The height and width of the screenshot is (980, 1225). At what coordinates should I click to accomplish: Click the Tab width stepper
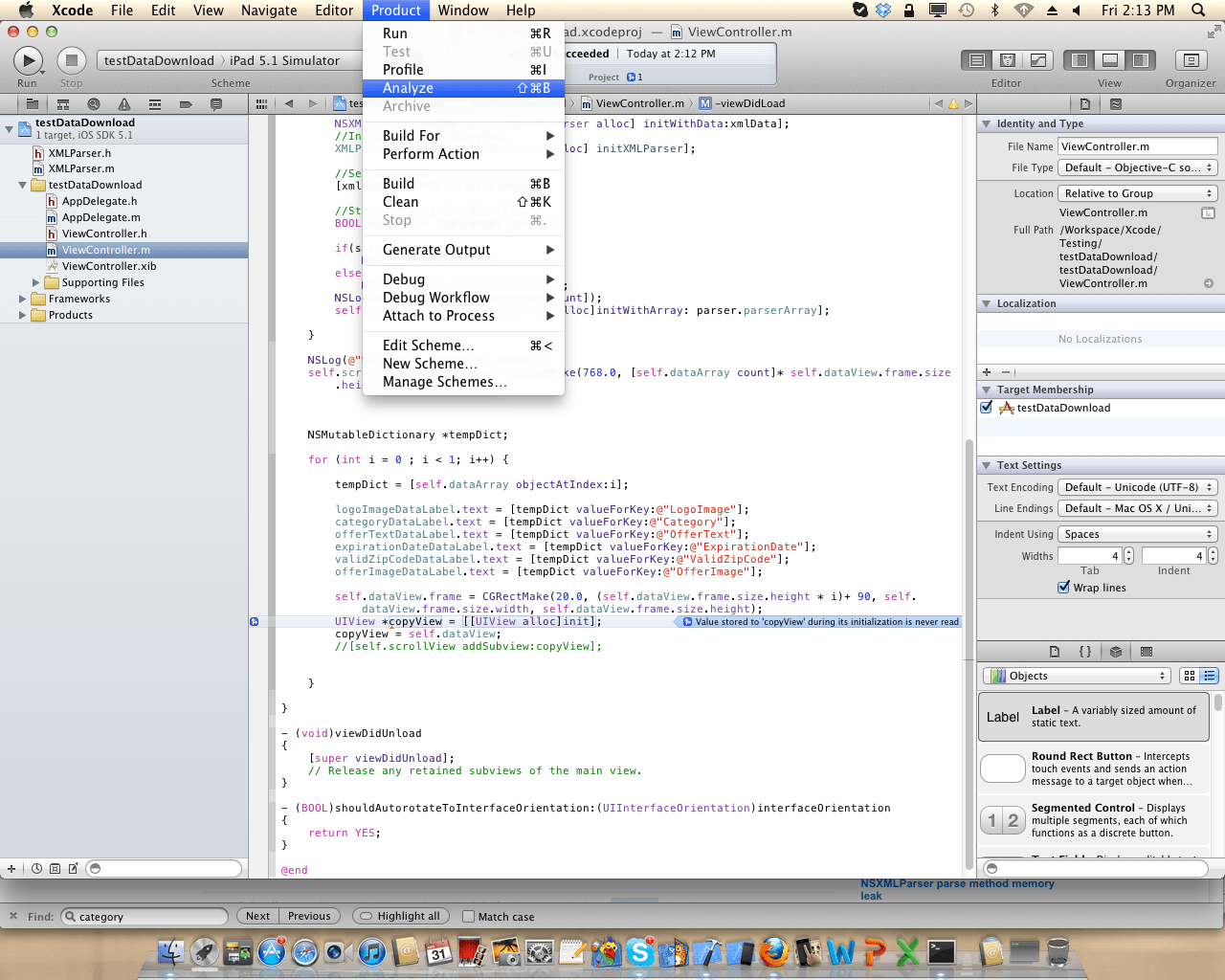click(x=1129, y=555)
